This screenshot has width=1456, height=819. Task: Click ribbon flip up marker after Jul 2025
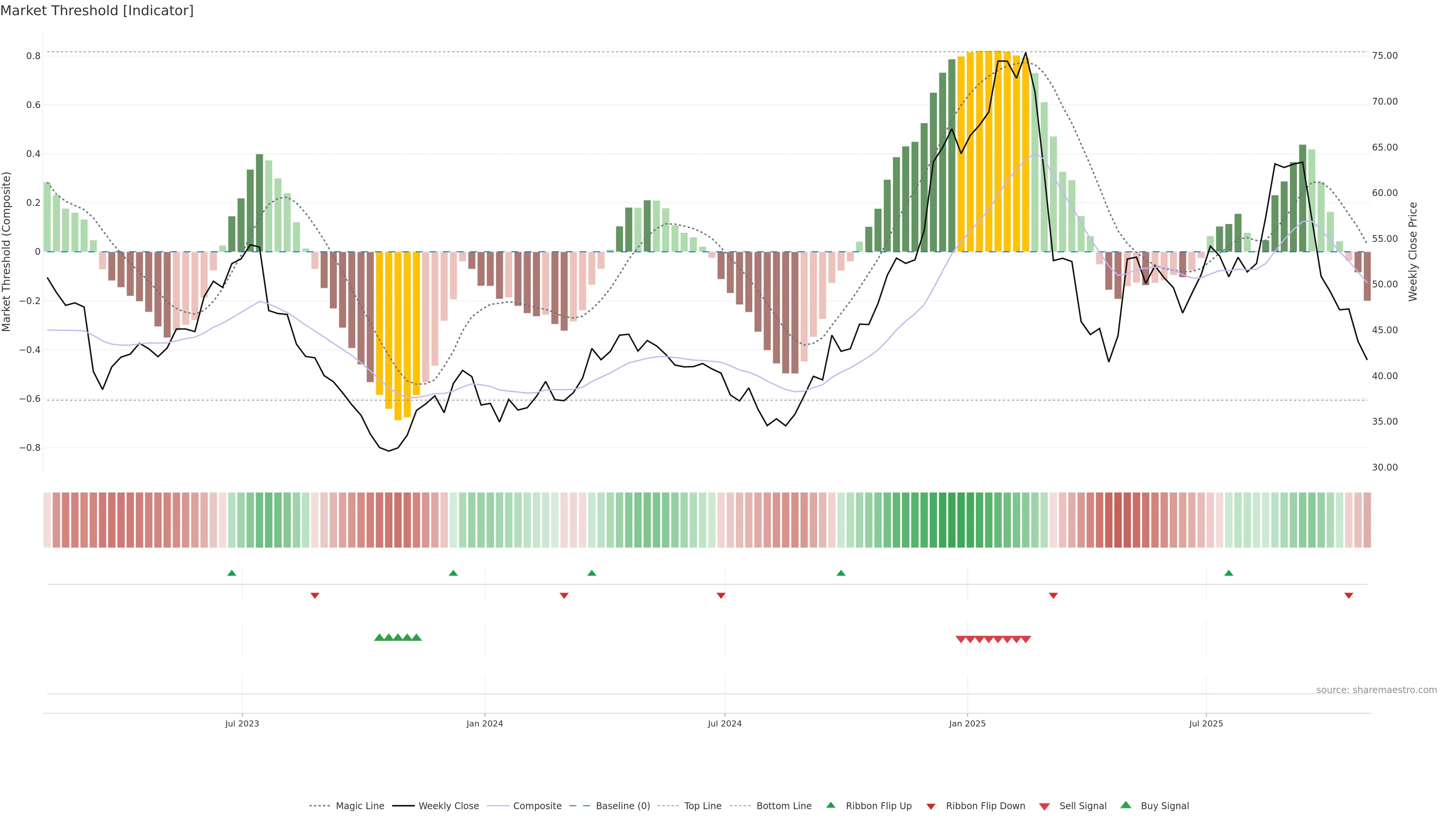tap(1229, 573)
